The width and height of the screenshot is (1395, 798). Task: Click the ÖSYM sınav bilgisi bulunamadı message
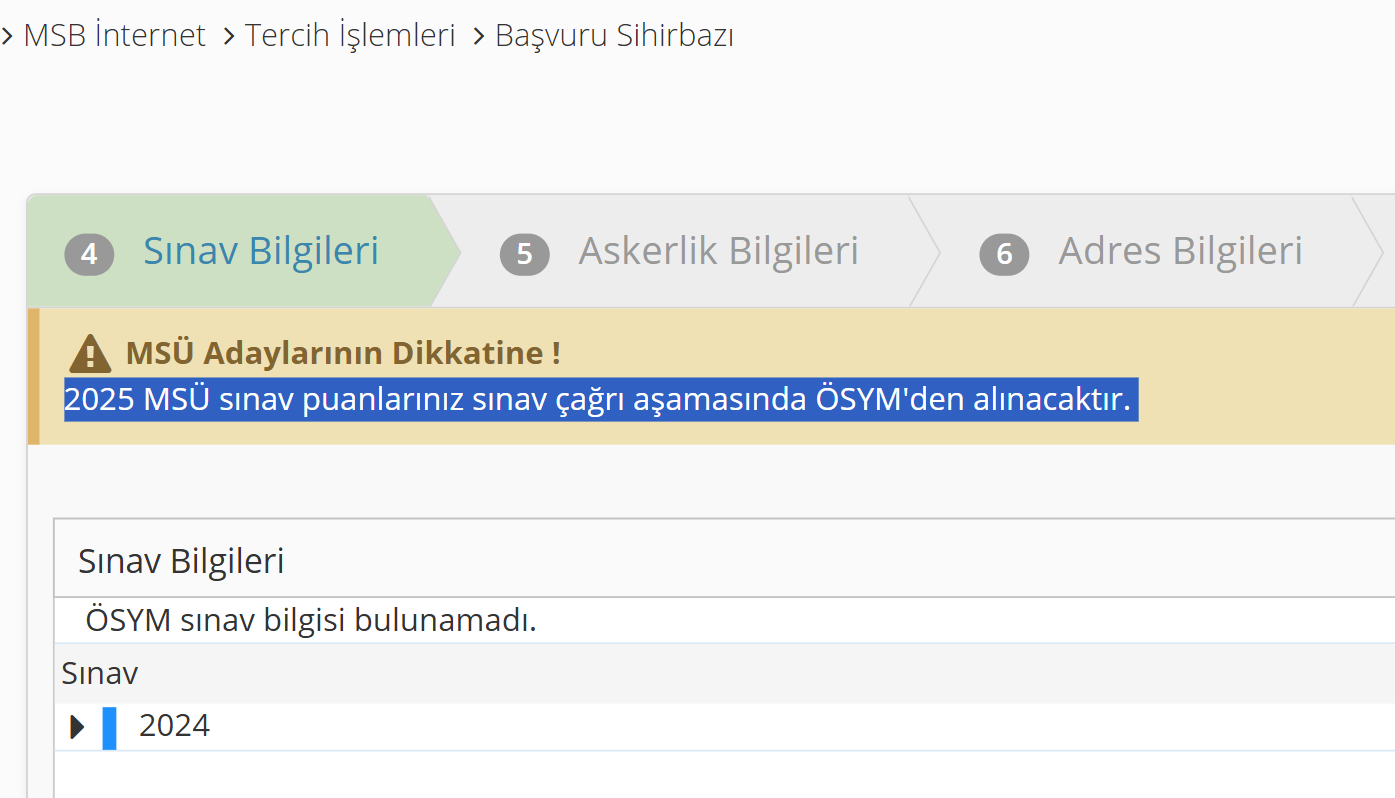[x=311, y=620]
